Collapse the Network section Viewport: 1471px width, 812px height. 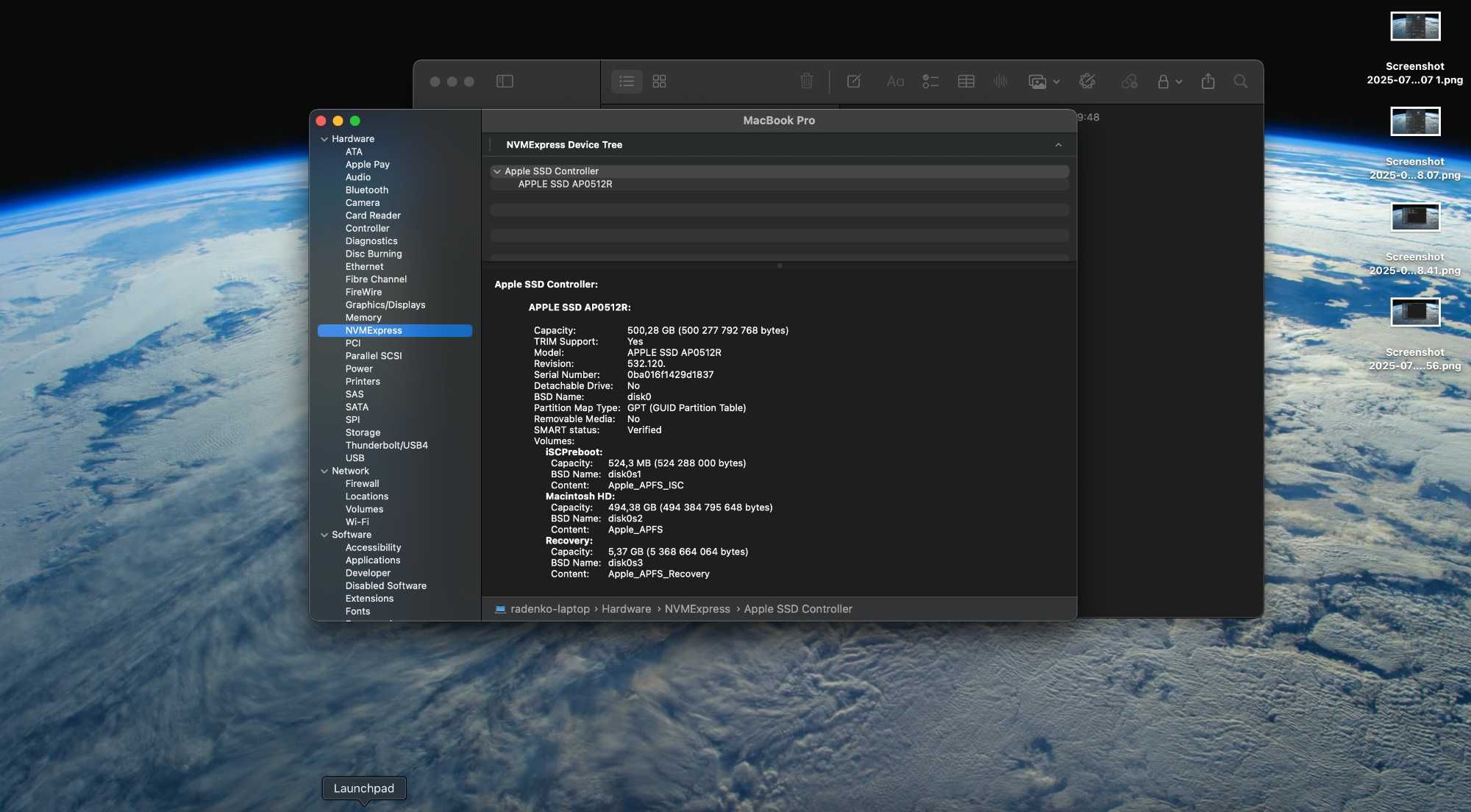pyautogui.click(x=324, y=471)
